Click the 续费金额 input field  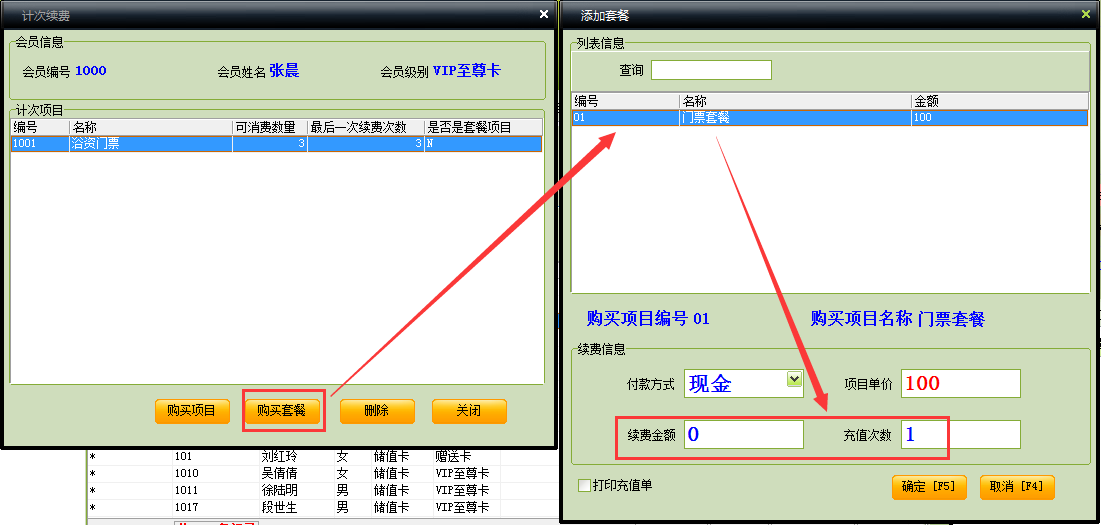[x=744, y=434]
